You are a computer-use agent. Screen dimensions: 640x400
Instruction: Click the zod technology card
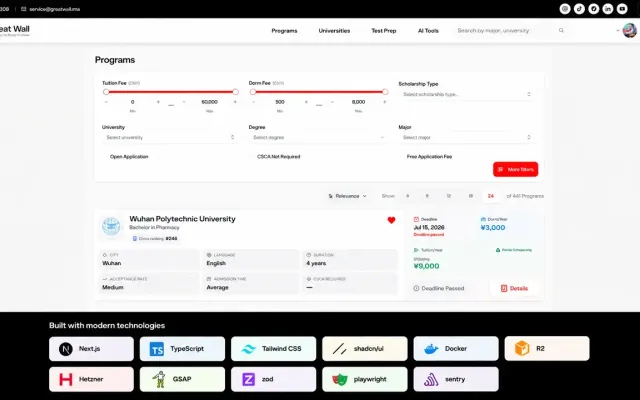pyautogui.click(x=273, y=379)
